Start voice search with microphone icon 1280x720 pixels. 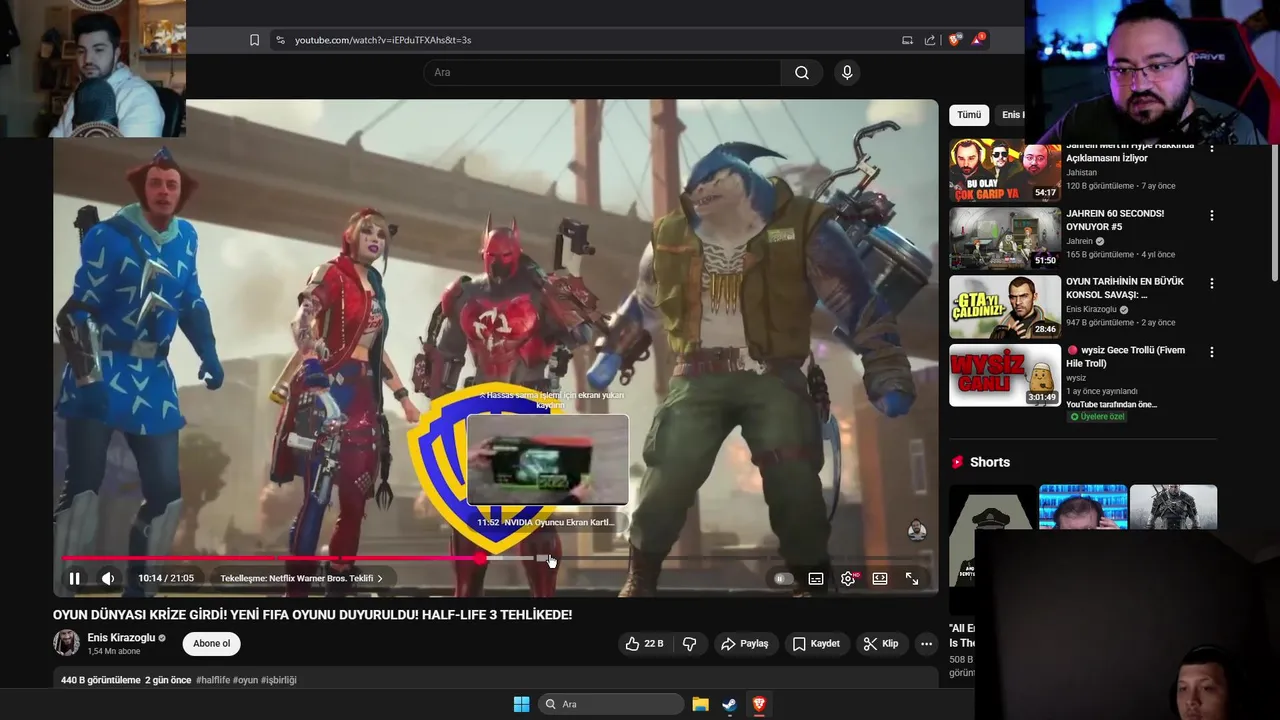[x=847, y=72]
